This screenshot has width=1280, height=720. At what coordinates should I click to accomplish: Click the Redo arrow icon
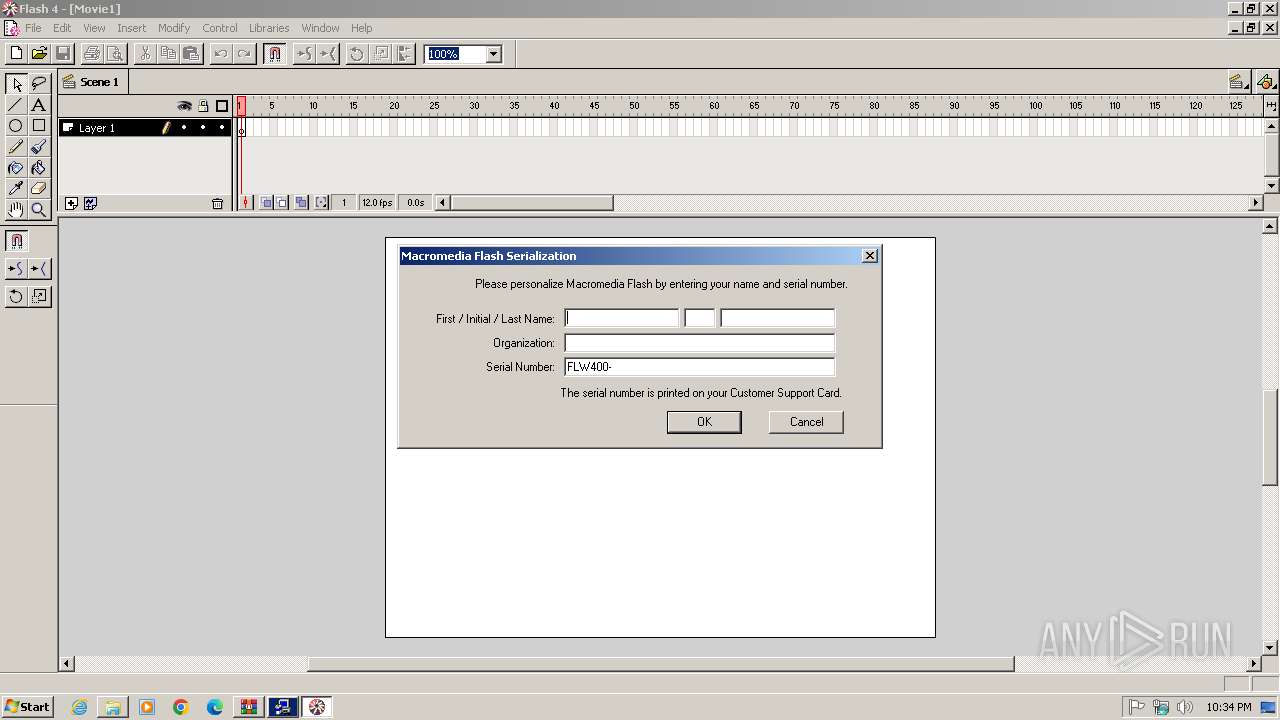coord(244,54)
